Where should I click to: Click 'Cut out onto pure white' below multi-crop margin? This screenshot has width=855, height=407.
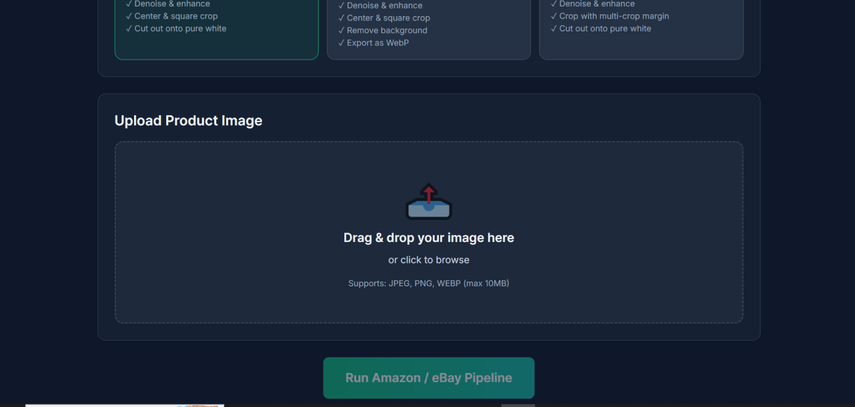coord(601,29)
